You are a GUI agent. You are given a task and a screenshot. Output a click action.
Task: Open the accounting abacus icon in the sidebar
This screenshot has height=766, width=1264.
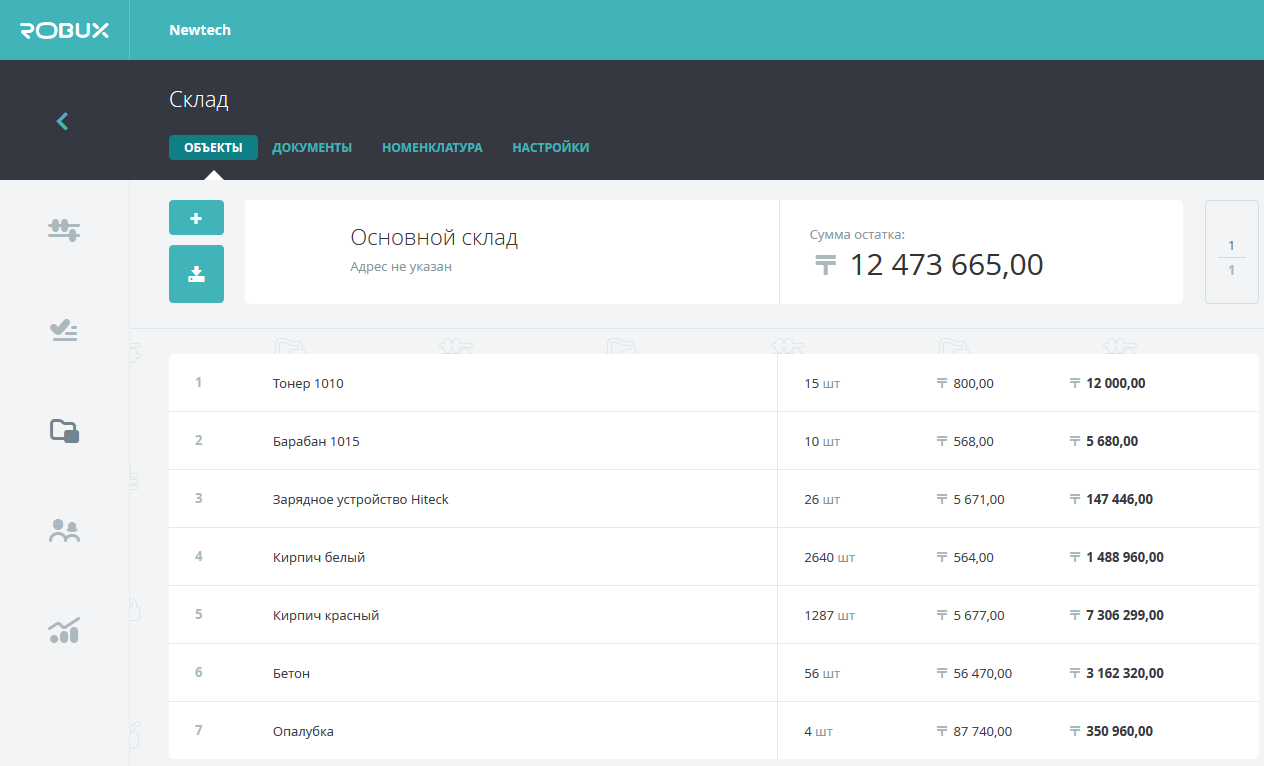64,229
